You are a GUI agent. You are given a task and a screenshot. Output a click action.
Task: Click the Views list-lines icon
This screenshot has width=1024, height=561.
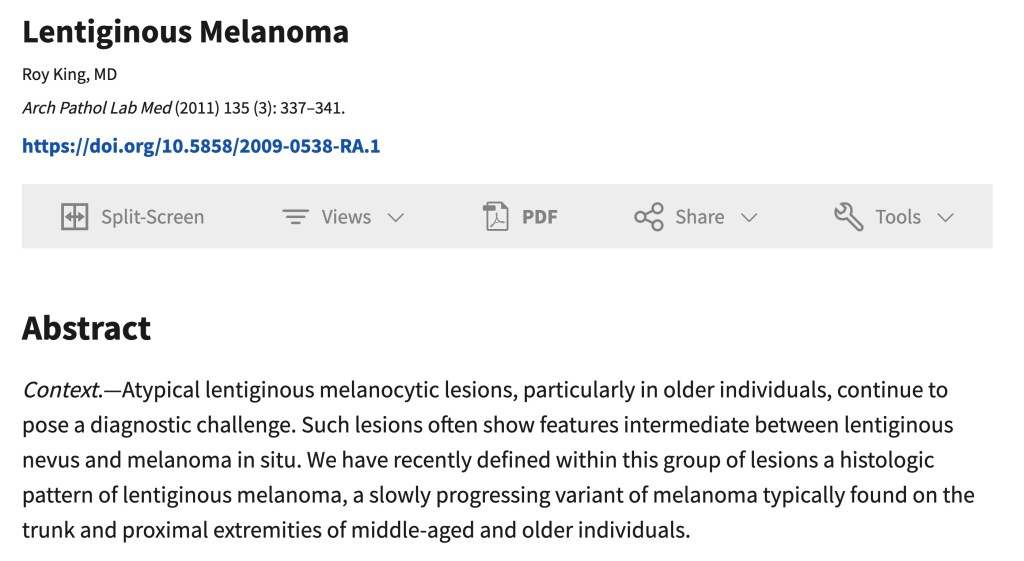tap(295, 217)
